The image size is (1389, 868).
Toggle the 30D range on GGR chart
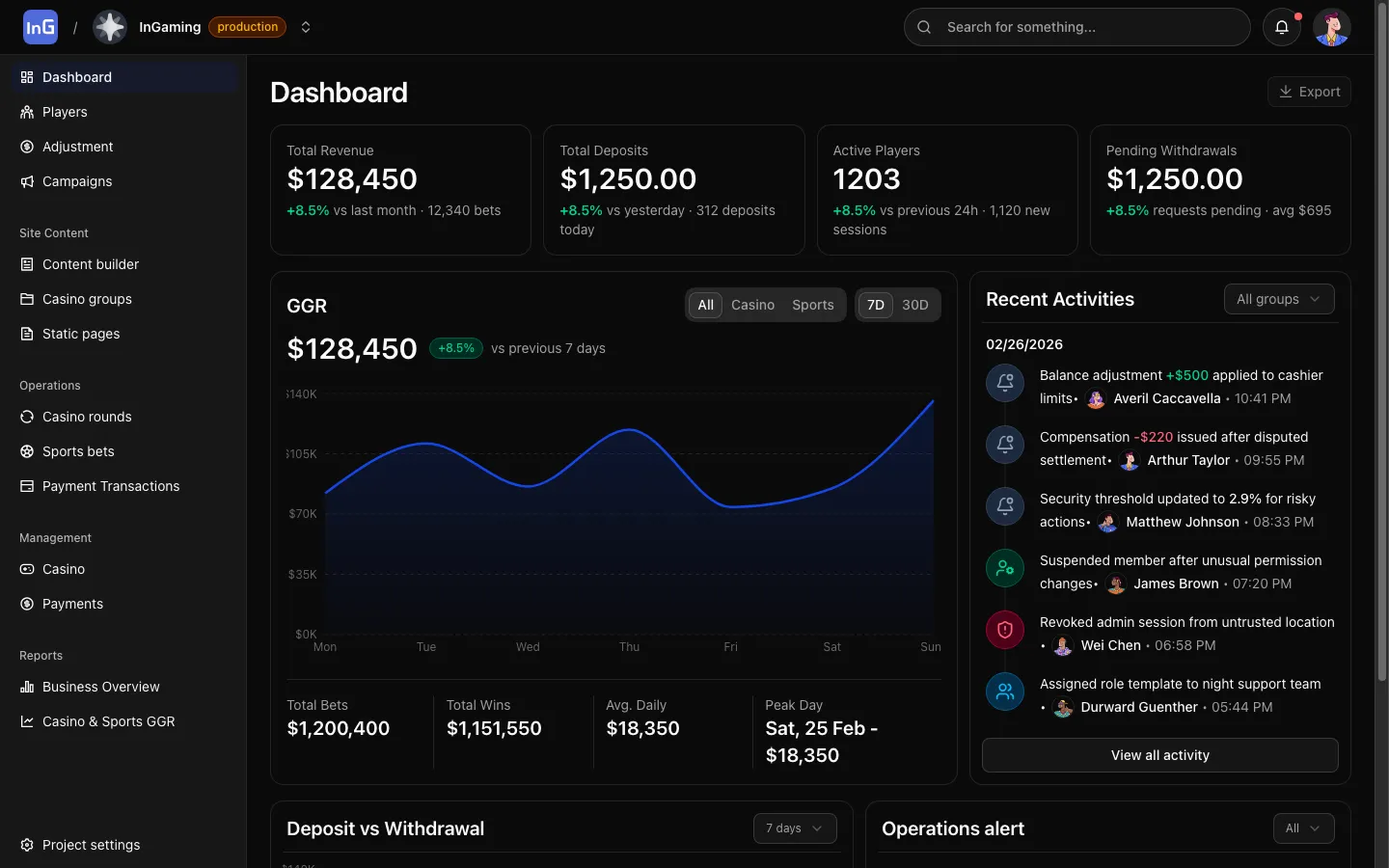click(x=914, y=305)
